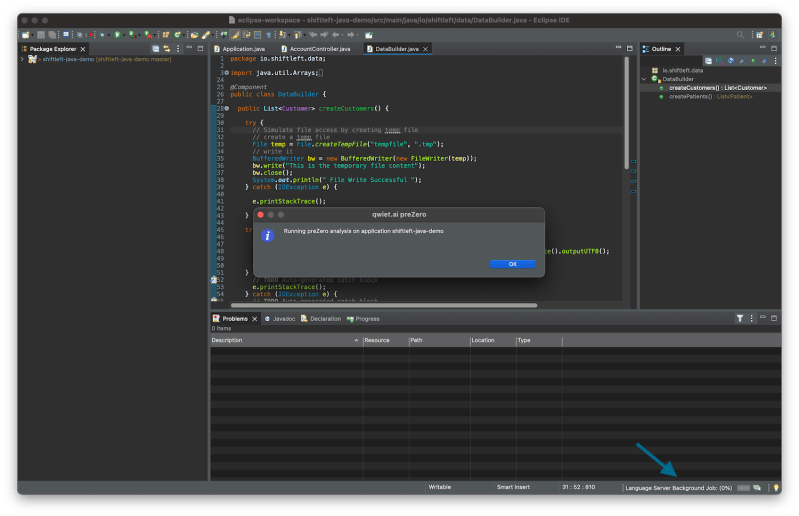Toggle Mark Occurrences highlighter icon
The height and width of the screenshot is (516, 799).
pyautogui.click(x=235, y=35)
